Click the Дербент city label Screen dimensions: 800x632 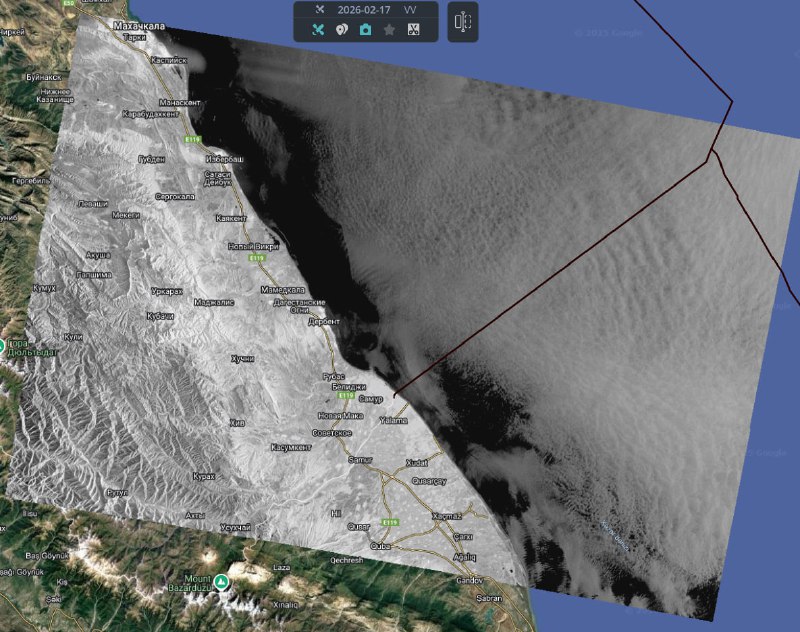point(325,322)
